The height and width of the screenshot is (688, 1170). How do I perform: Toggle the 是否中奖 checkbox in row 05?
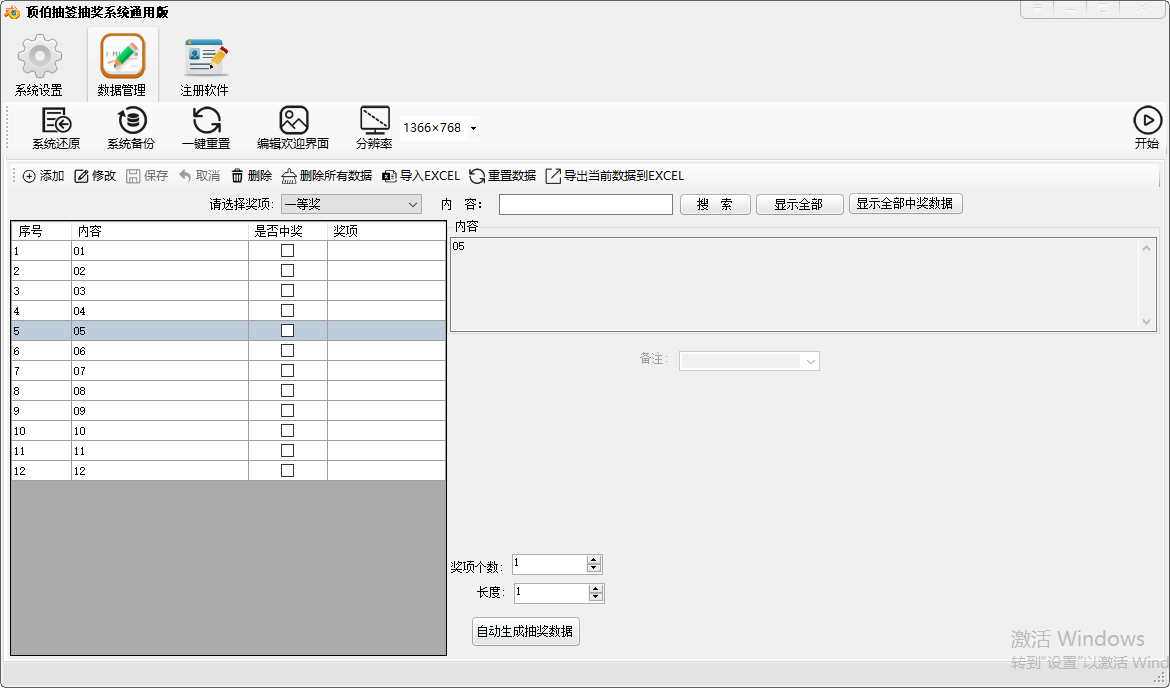(x=287, y=331)
